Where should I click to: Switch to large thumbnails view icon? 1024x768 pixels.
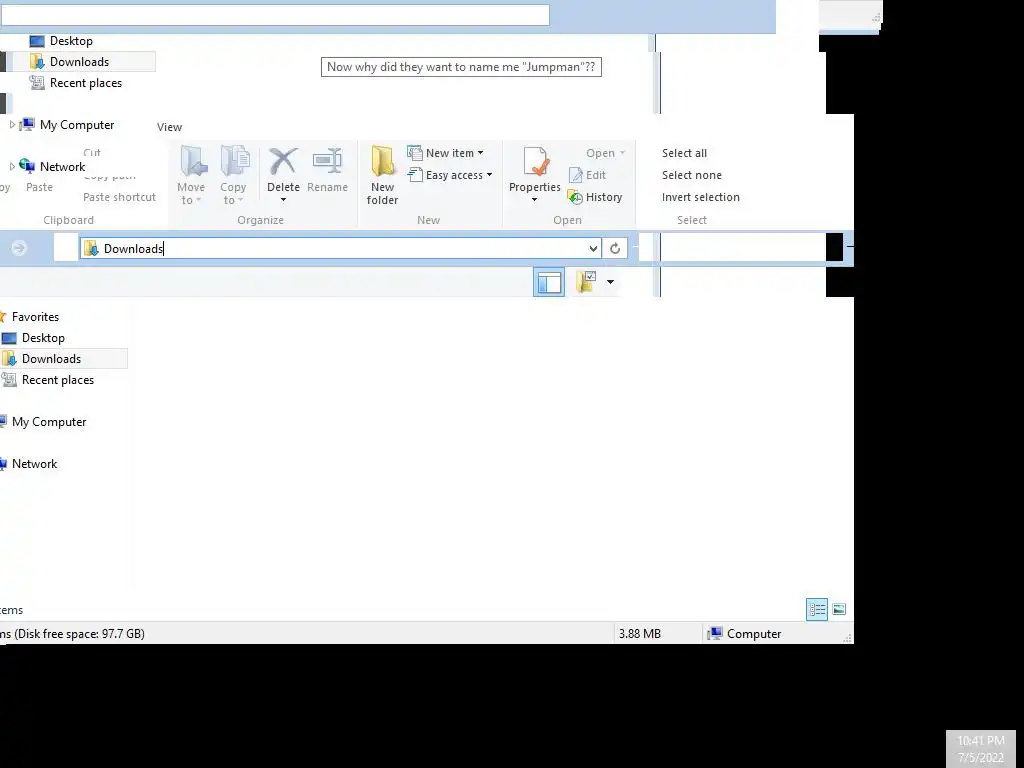tap(839, 609)
